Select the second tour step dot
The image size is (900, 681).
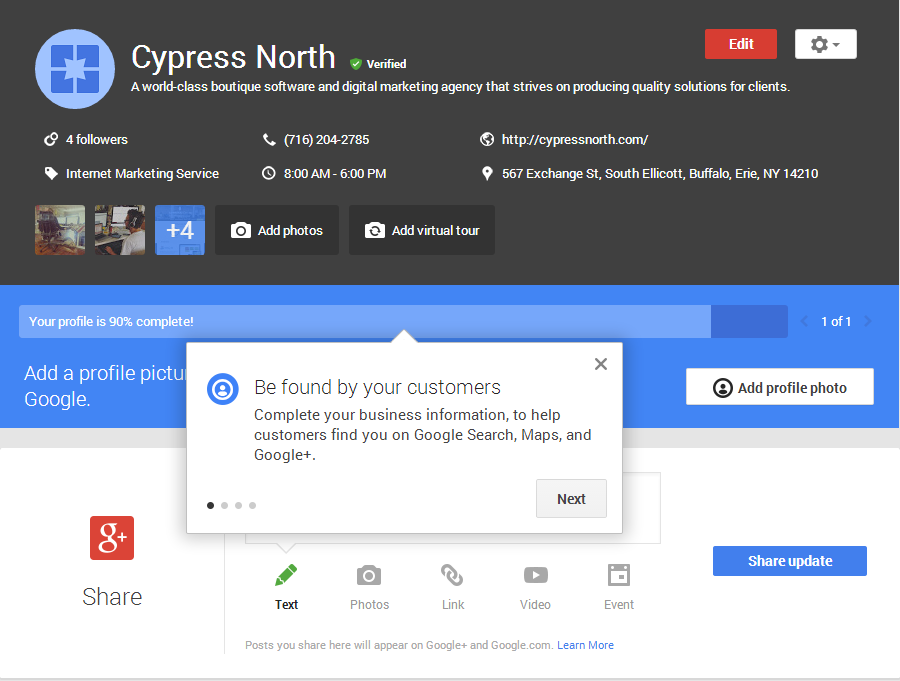(224, 505)
